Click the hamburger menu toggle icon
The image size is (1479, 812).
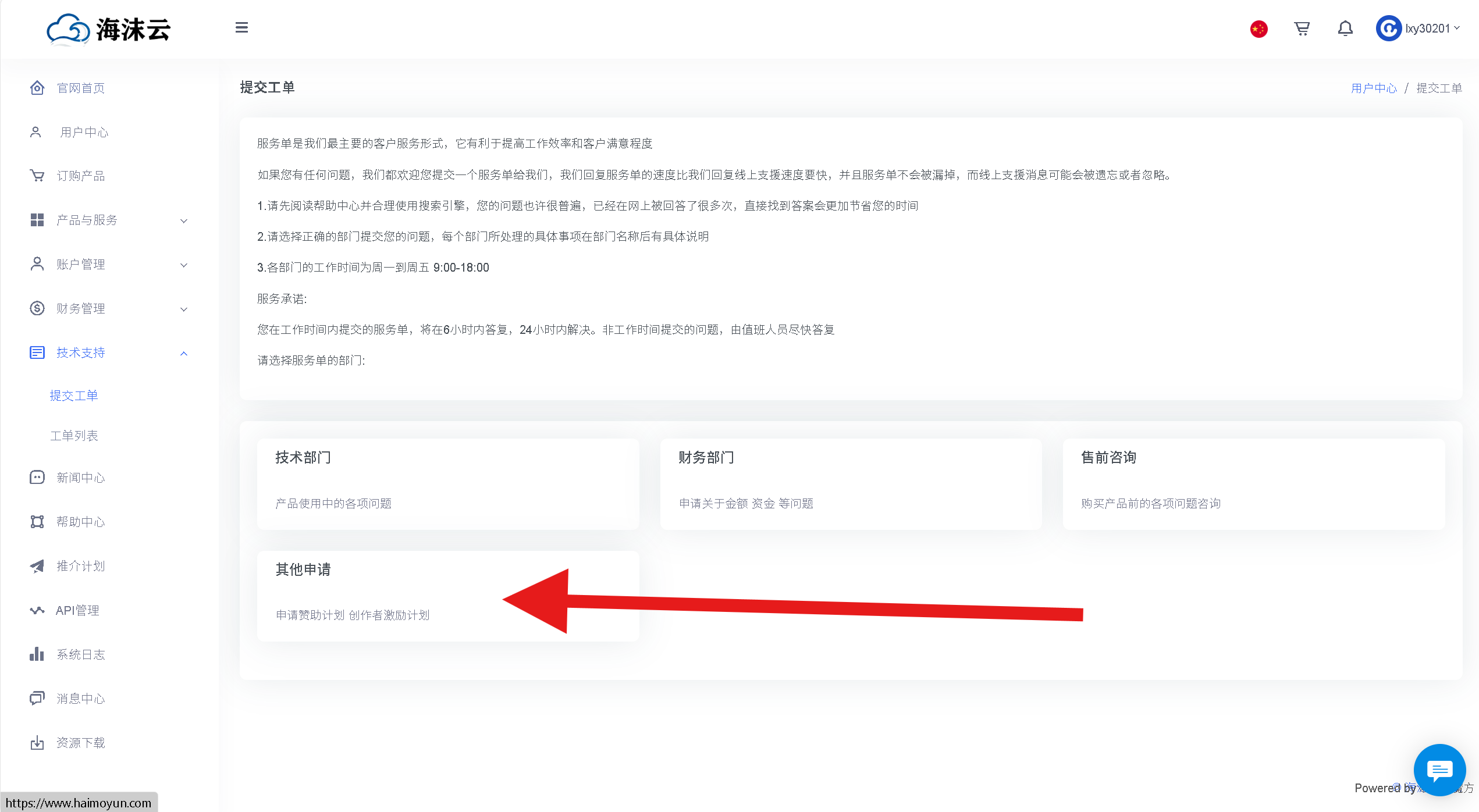pyautogui.click(x=241, y=28)
